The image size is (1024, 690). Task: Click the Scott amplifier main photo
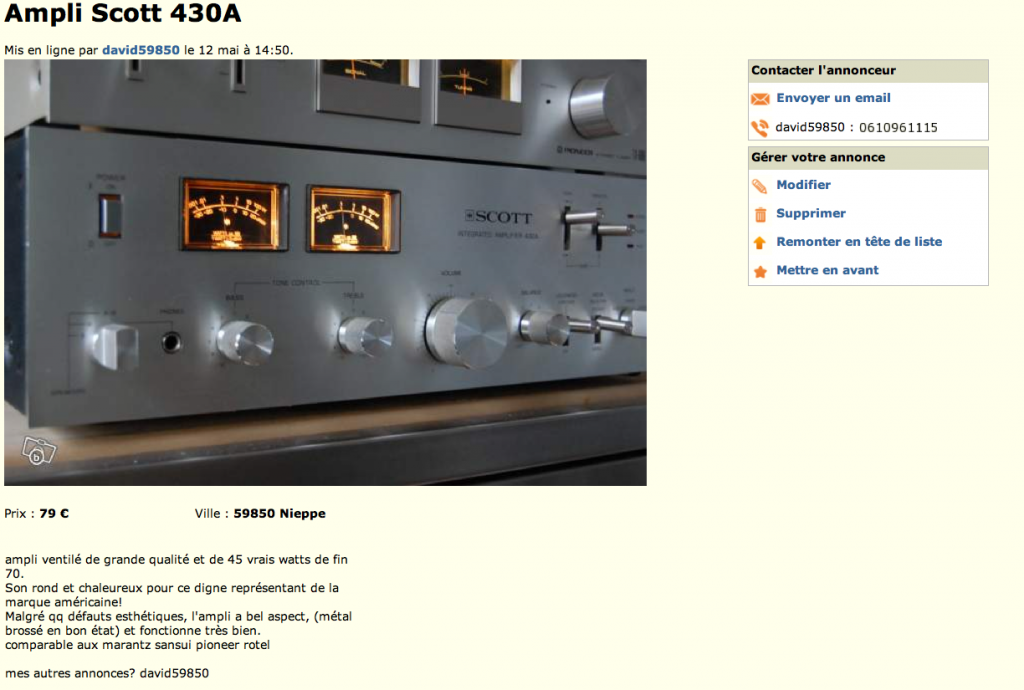(325, 273)
